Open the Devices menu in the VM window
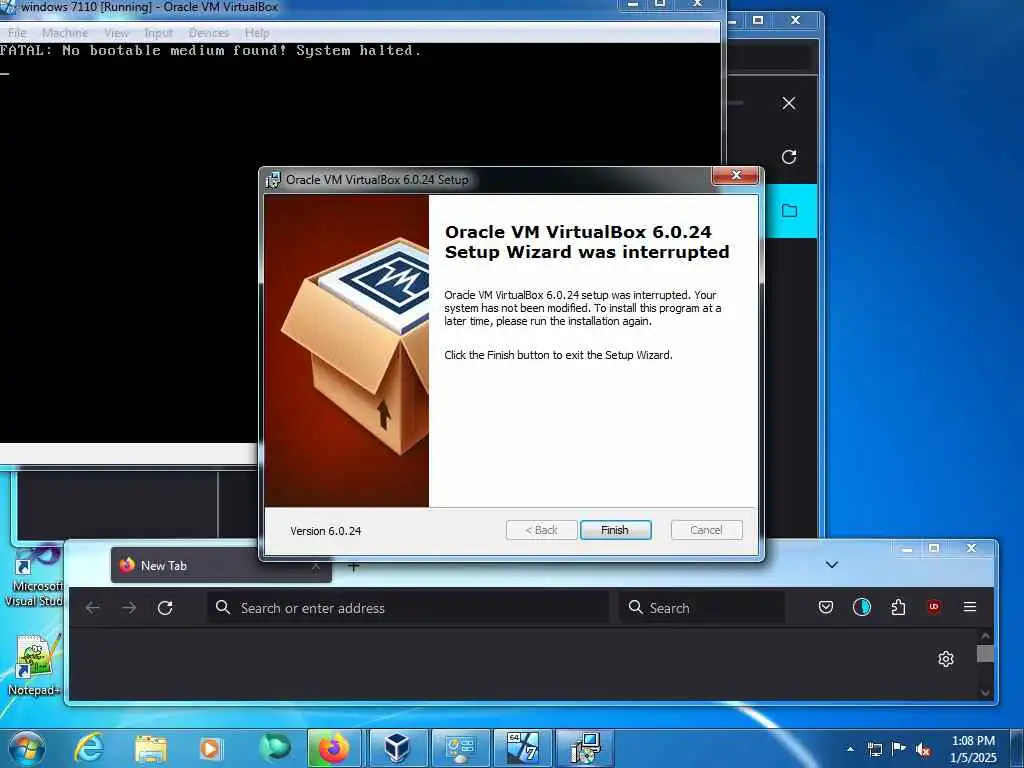 tap(209, 33)
